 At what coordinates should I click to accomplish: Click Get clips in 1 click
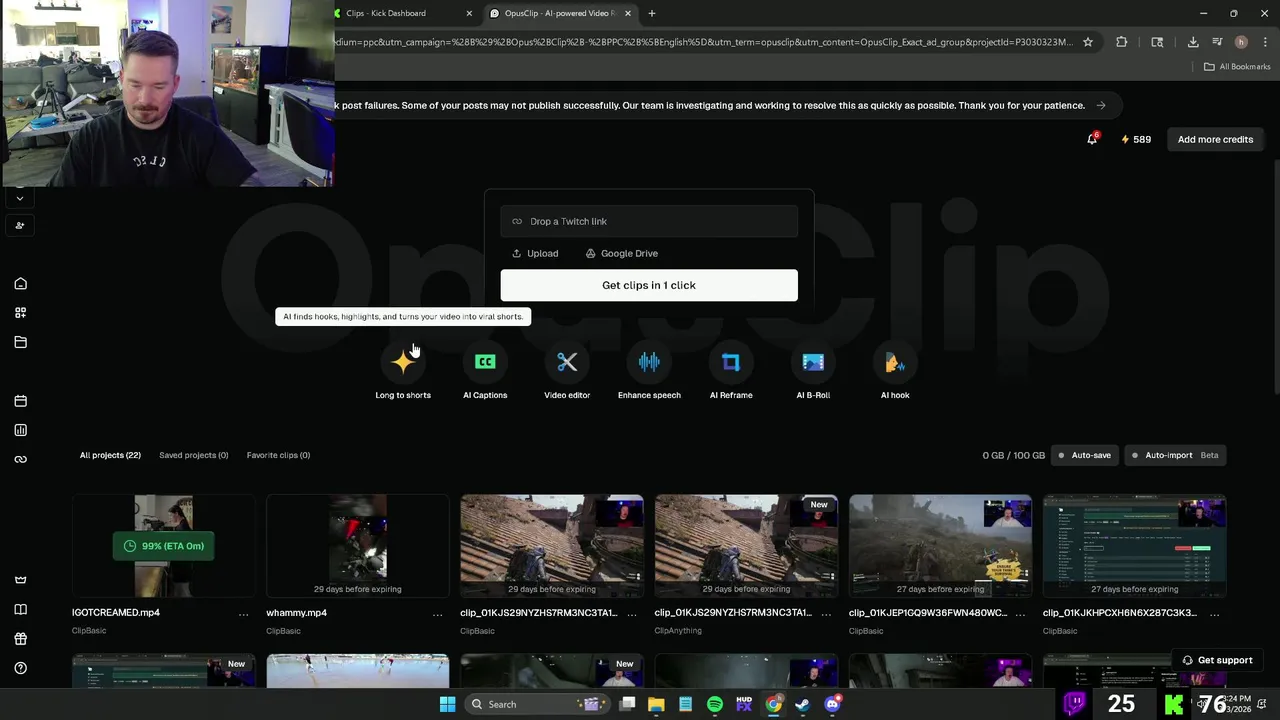coord(649,285)
